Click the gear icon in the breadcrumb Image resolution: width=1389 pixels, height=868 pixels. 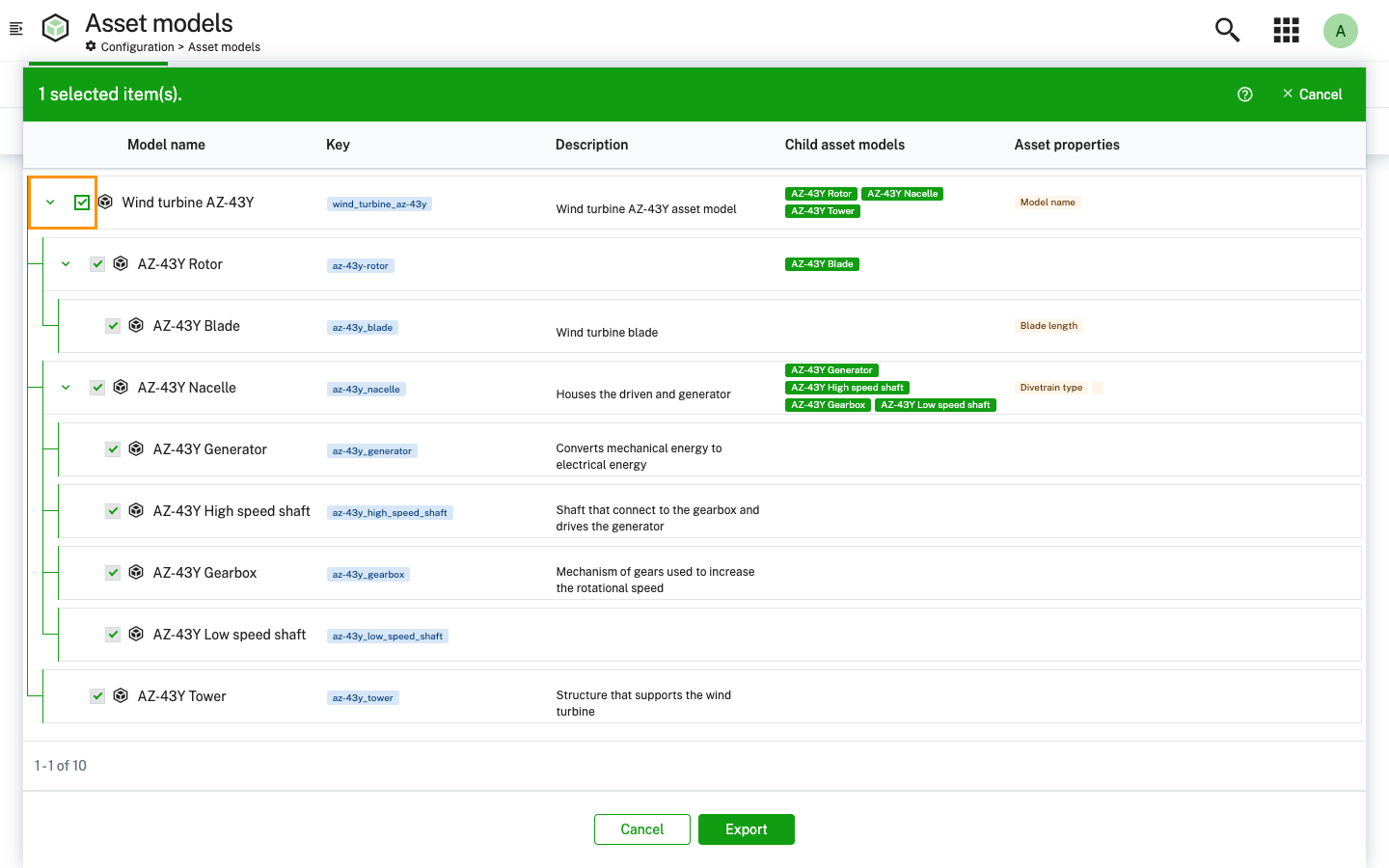pyautogui.click(x=91, y=46)
